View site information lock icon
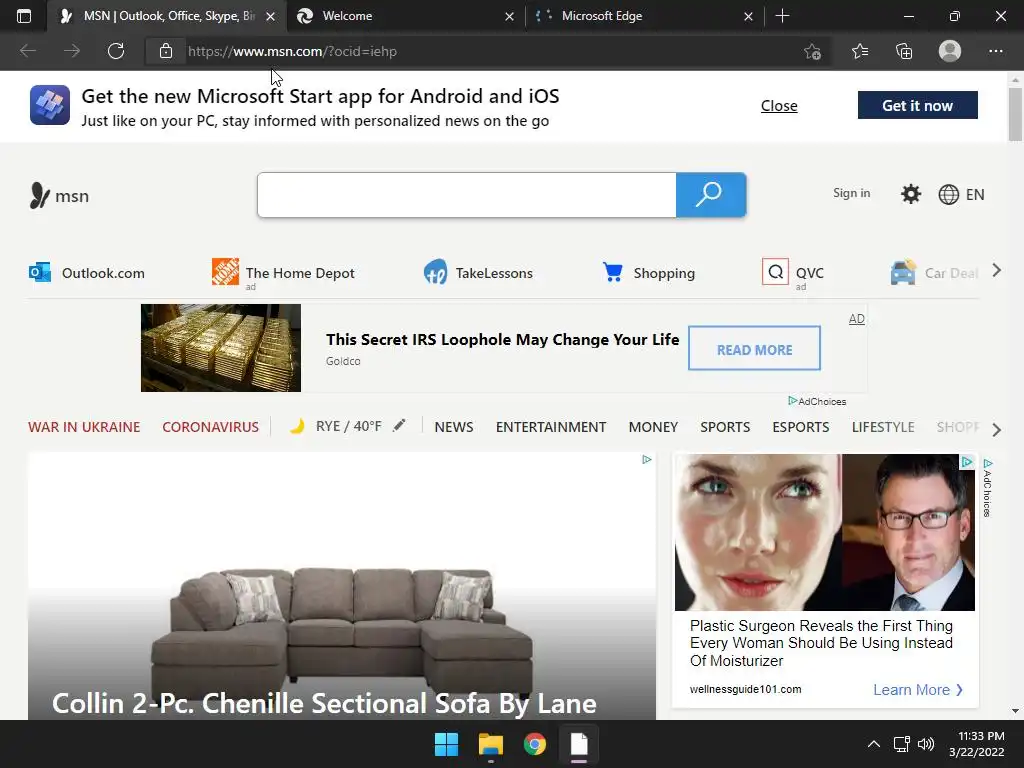The width and height of the screenshot is (1024, 768). 166,51
